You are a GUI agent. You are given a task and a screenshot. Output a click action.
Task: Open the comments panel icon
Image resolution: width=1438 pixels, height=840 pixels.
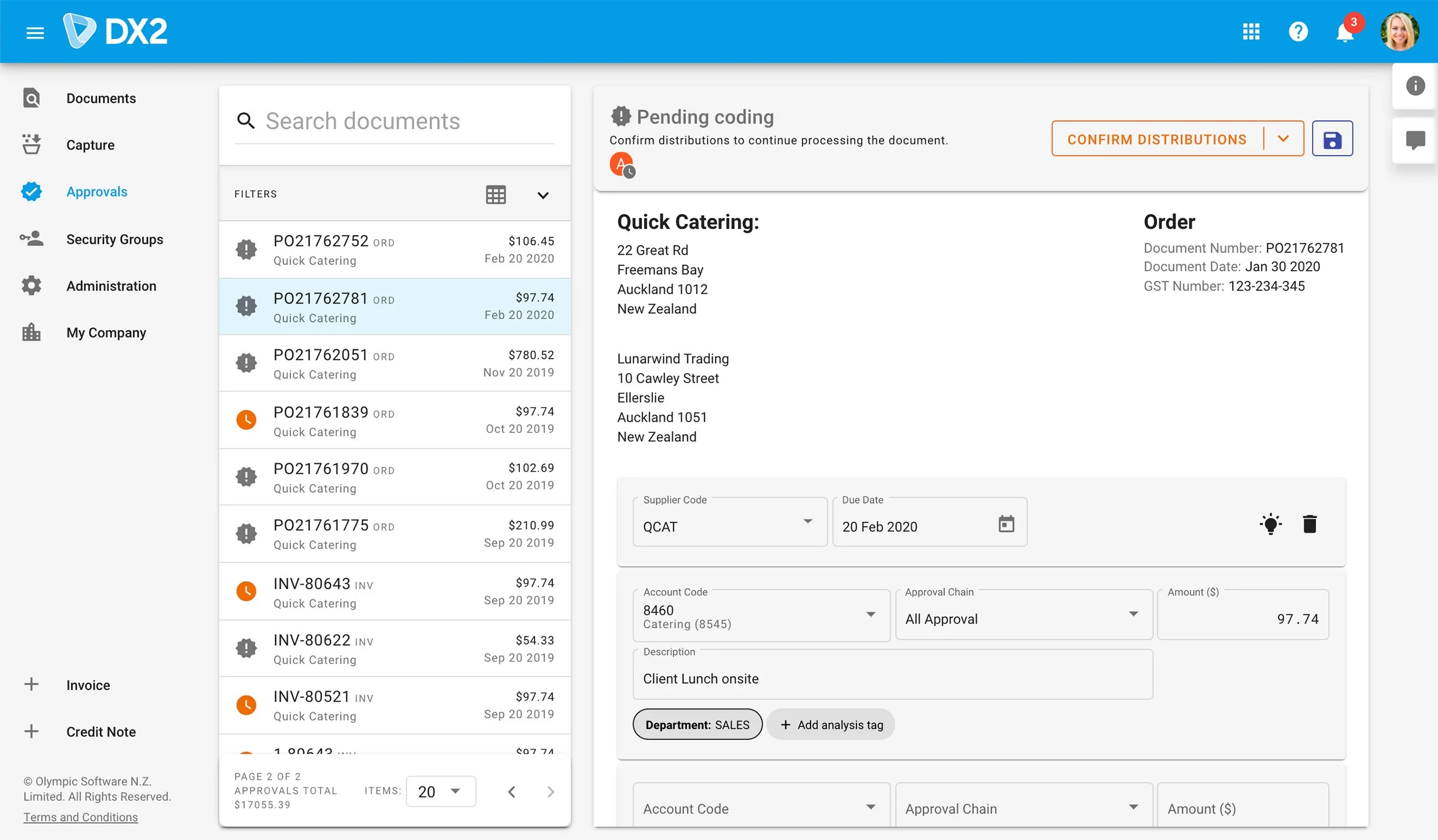coord(1415,140)
